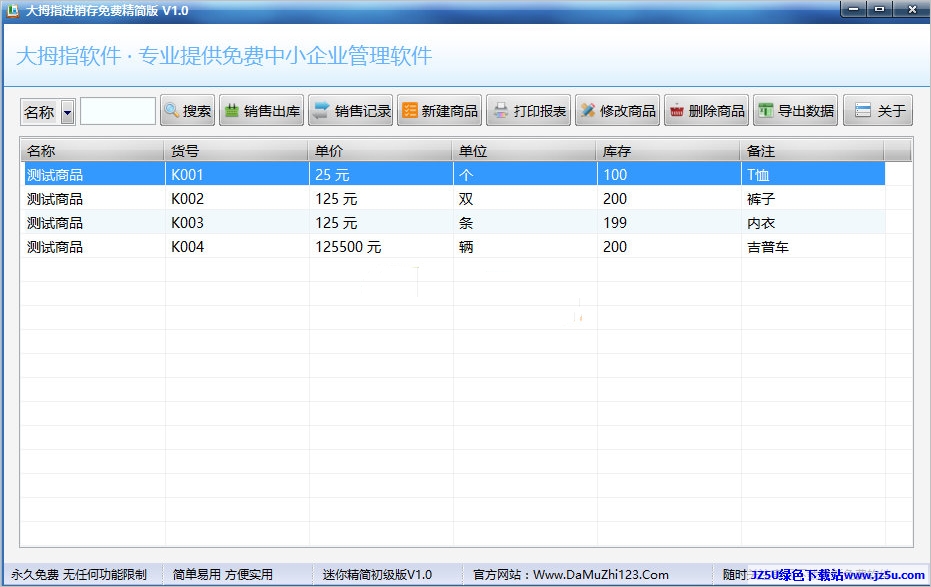Click 打印报表 print report button
This screenshot has width=931, height=587.
coord(528,110)
